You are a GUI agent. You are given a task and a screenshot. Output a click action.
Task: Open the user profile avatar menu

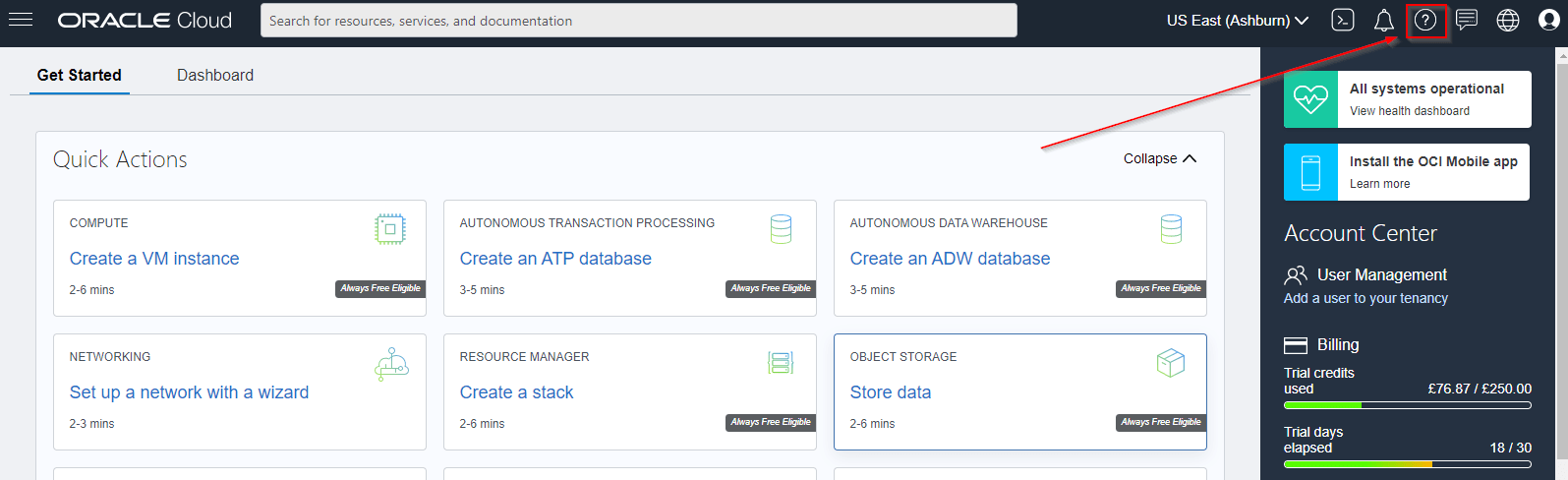[1549, 20]
